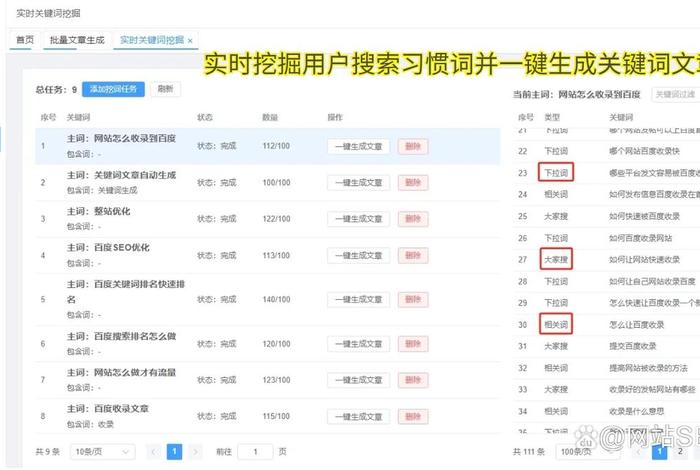This screenshot has height=470, width=700.
Task: Delete the 百度SEO优化 task
Action: 413,255
